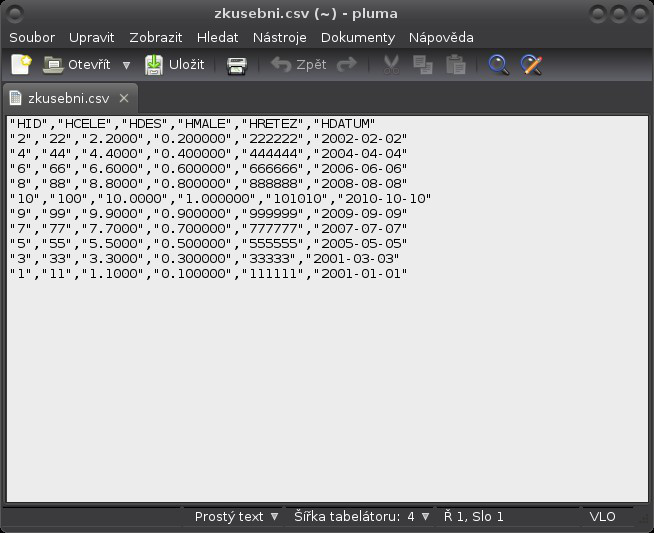Click the document icon on zkusebni.csv tab

pos(15,98)
